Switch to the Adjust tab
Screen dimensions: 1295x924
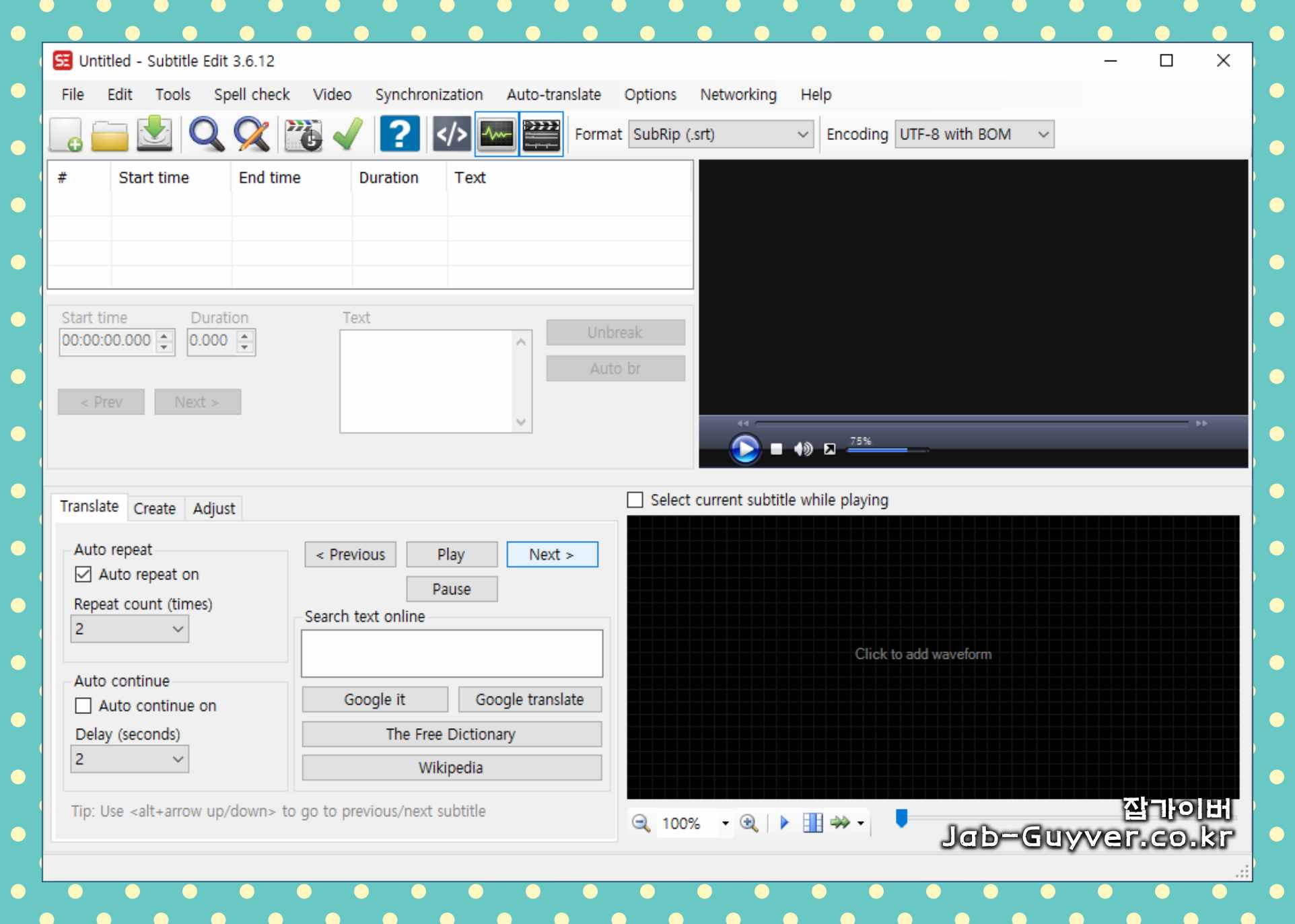[x=213, y=508]
